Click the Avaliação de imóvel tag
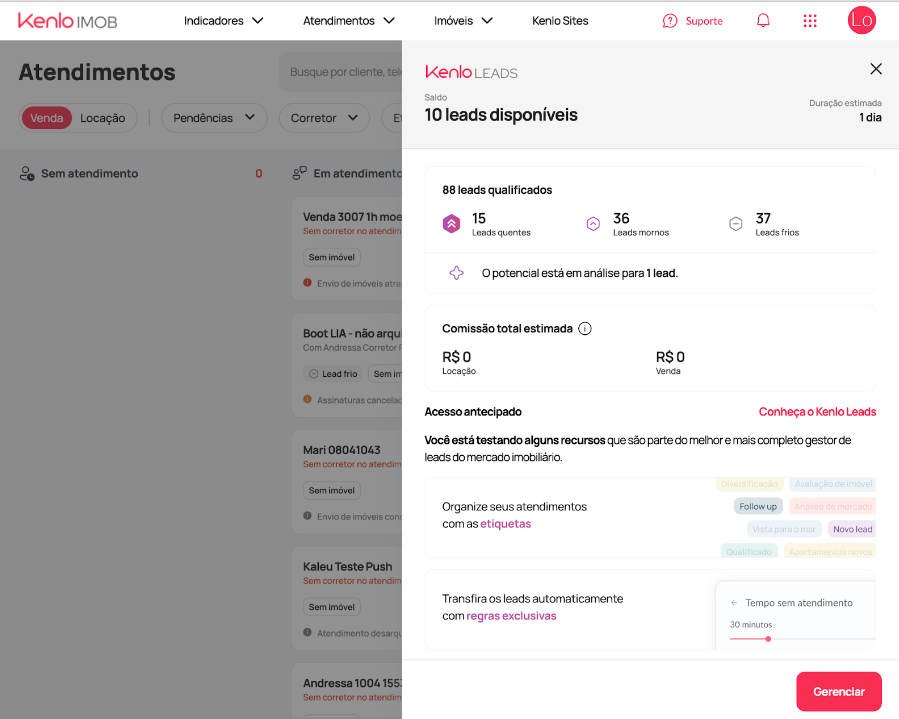Image resolution: width=899 pixels, height=719 pixels. (833, 484)
